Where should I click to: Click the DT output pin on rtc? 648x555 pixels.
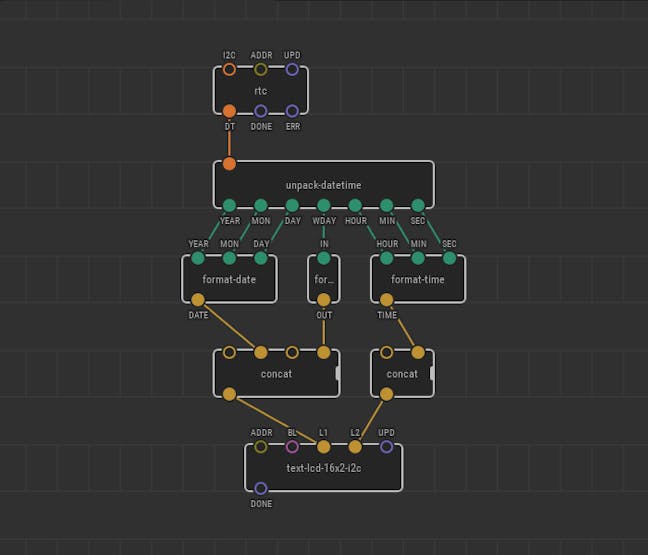click(229, 111)
